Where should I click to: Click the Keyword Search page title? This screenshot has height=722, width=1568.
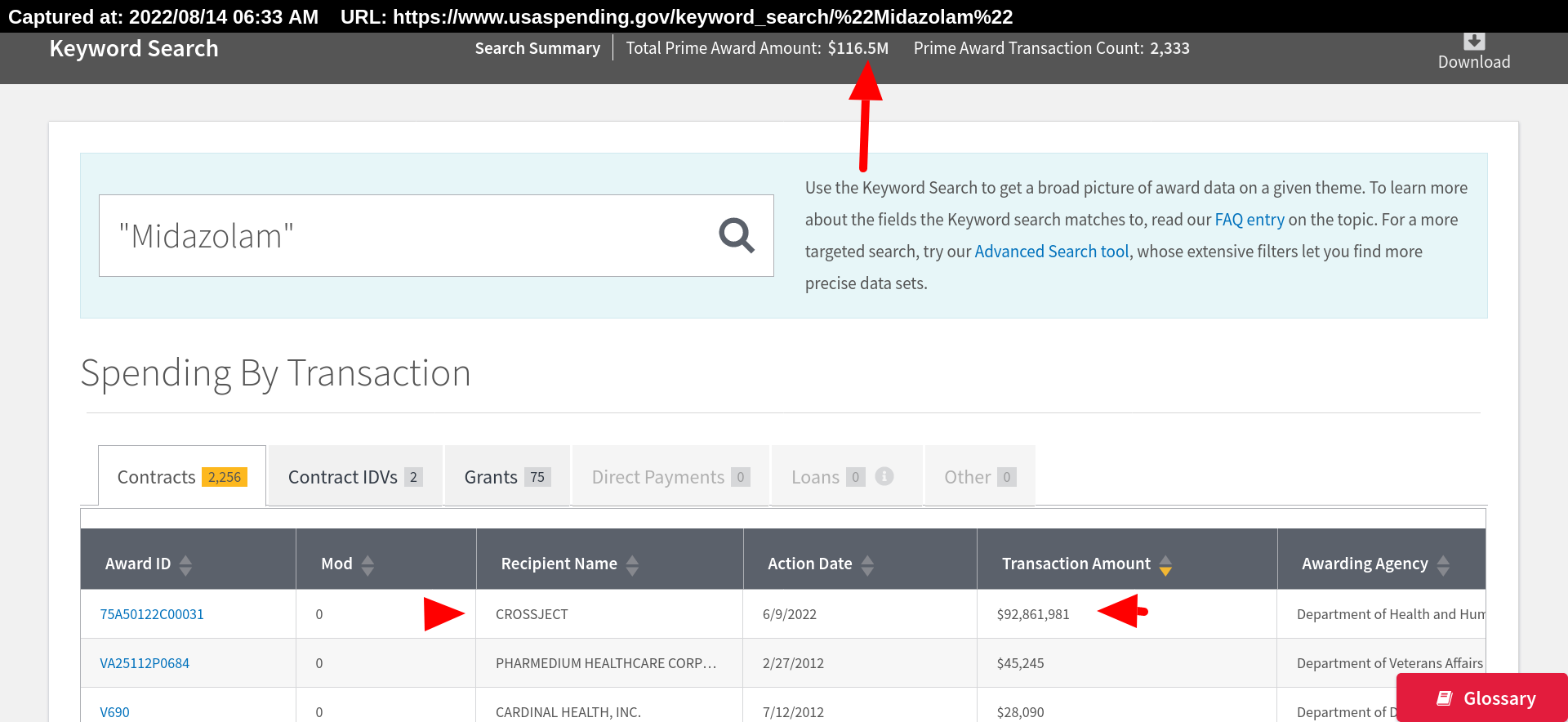[134, 49]
